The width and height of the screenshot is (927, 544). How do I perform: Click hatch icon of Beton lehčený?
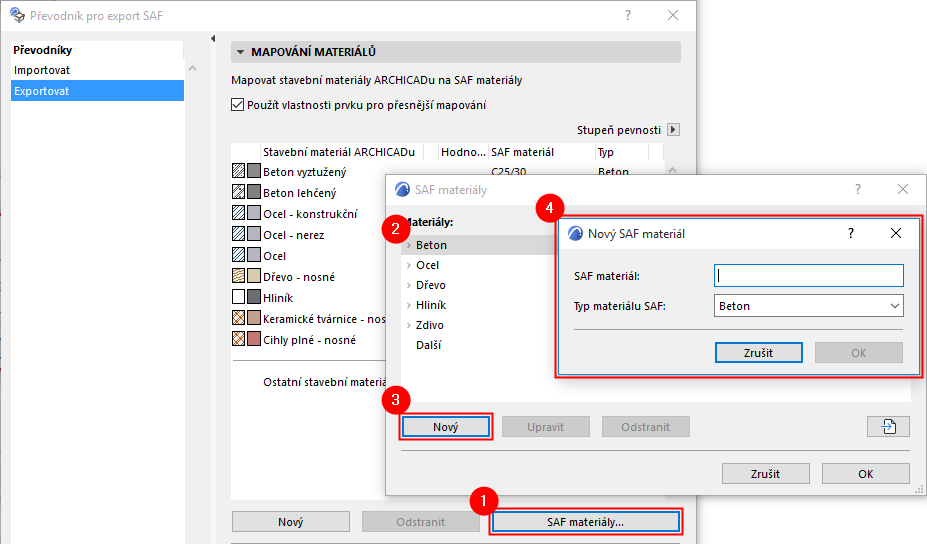pyautogui.click(x=238, y=192)
